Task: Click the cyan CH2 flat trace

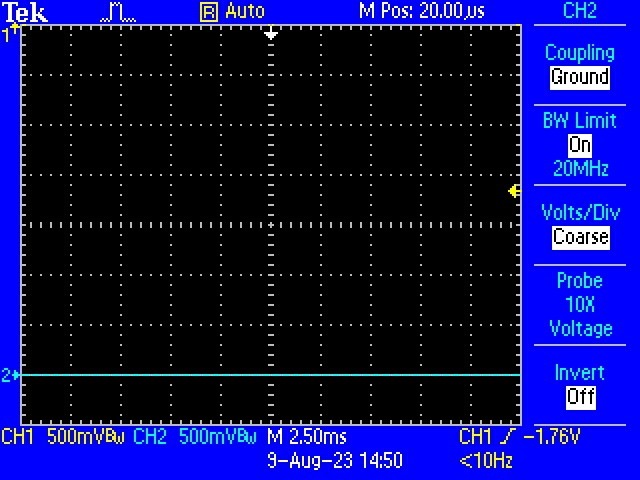Action: 271,375
